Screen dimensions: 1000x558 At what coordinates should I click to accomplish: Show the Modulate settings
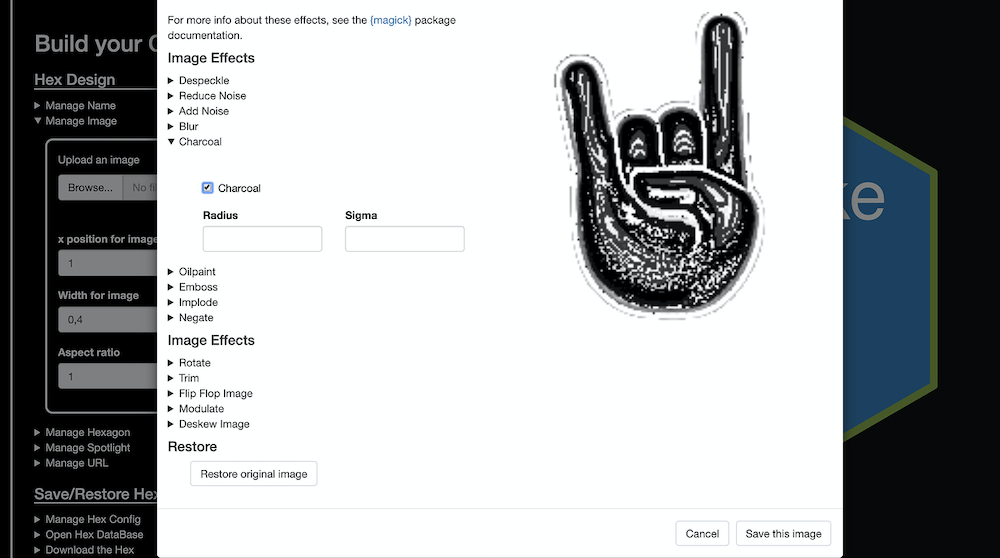tap(200, 409)
